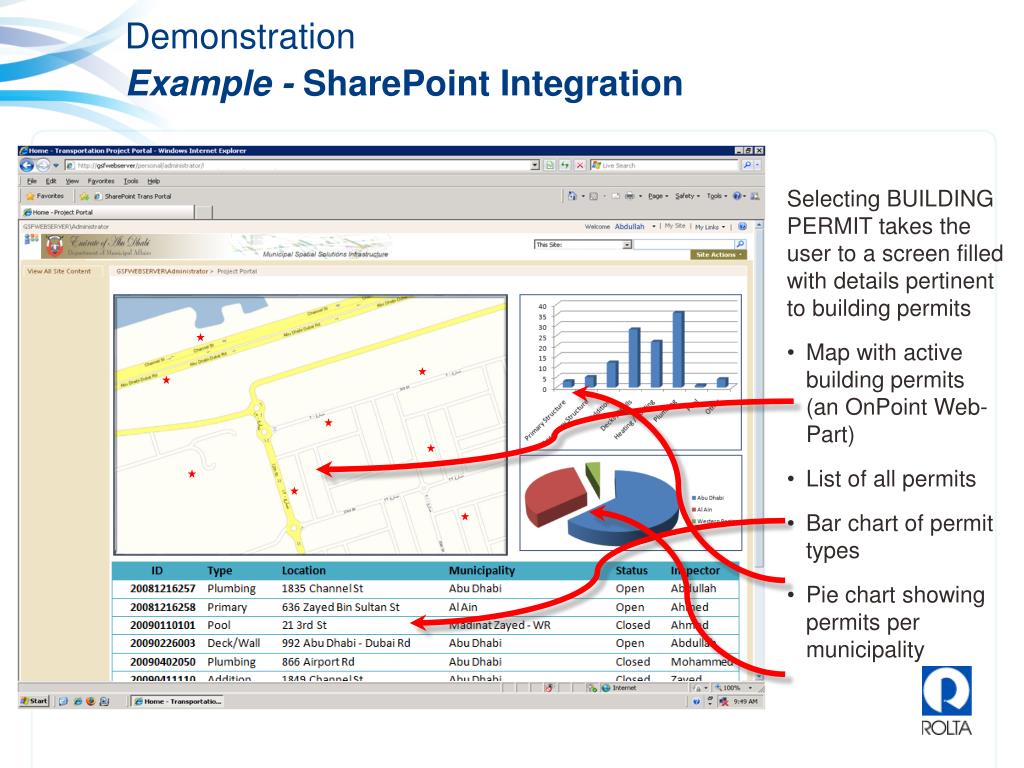Click the tallest bar in permit types chart

click(x=679, y=349)
